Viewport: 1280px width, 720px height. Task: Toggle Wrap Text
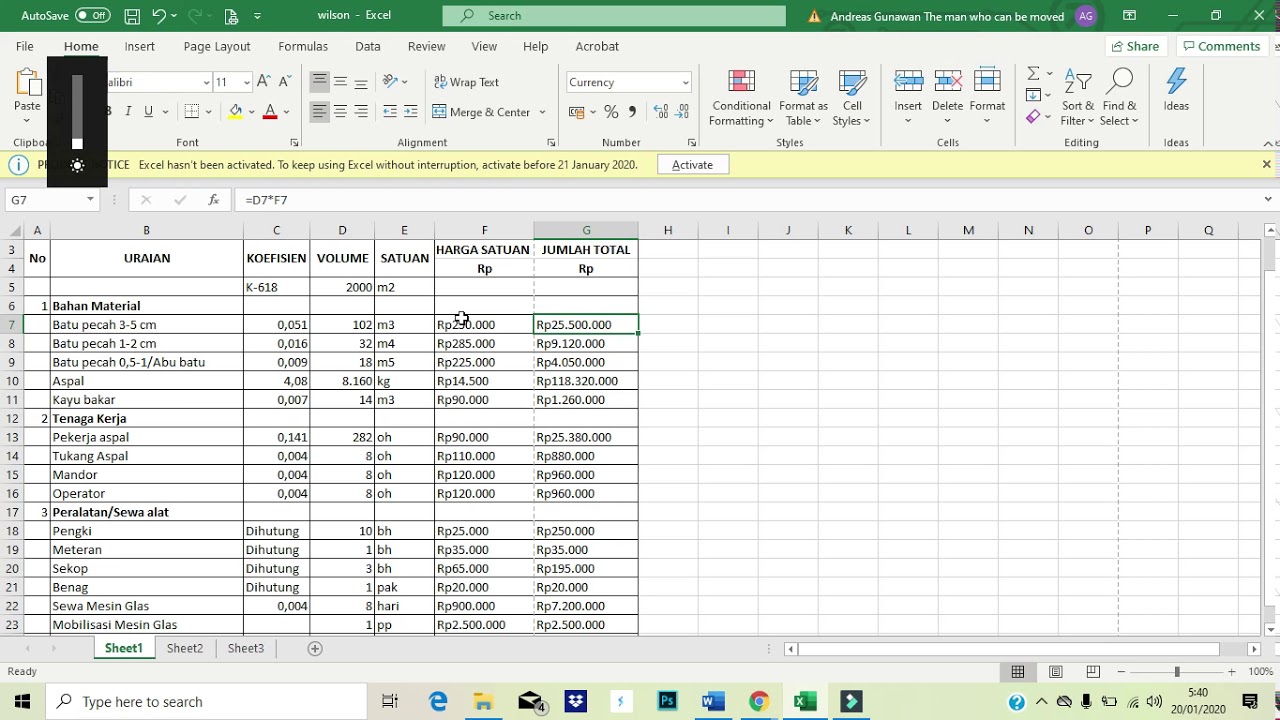(x=467, y=82)
